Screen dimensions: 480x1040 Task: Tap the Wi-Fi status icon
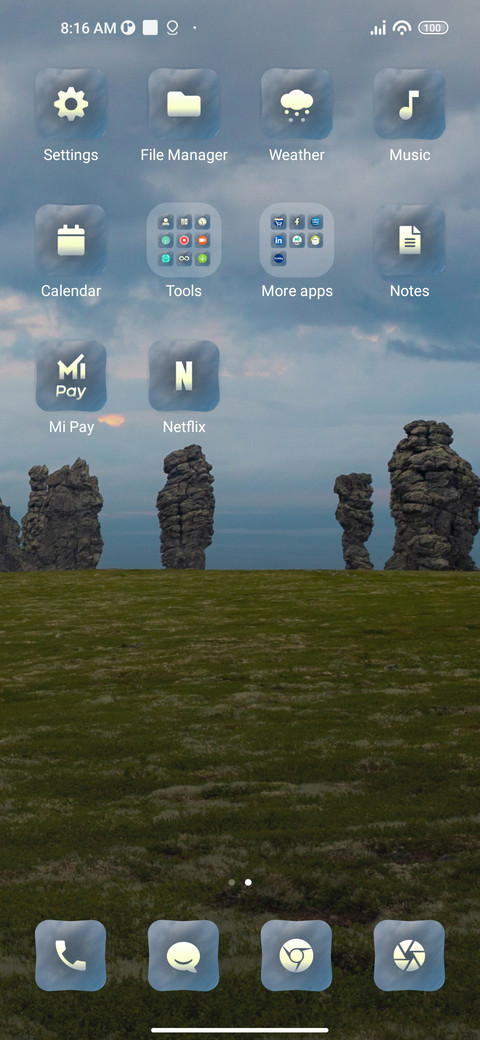point(402,28)
